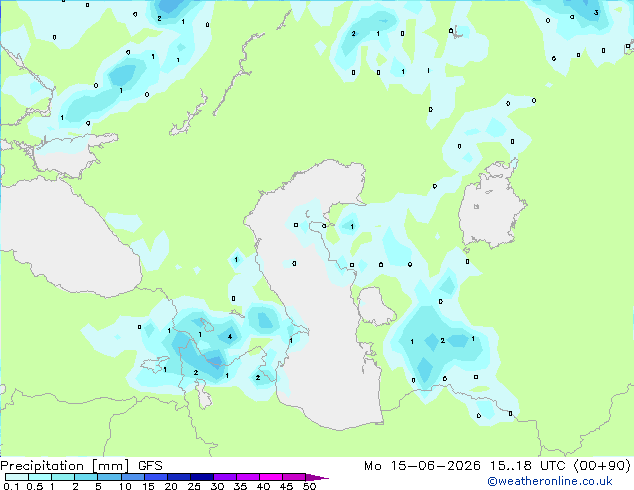Click the 'GFS' model label
634x490 pixels.
150,466
